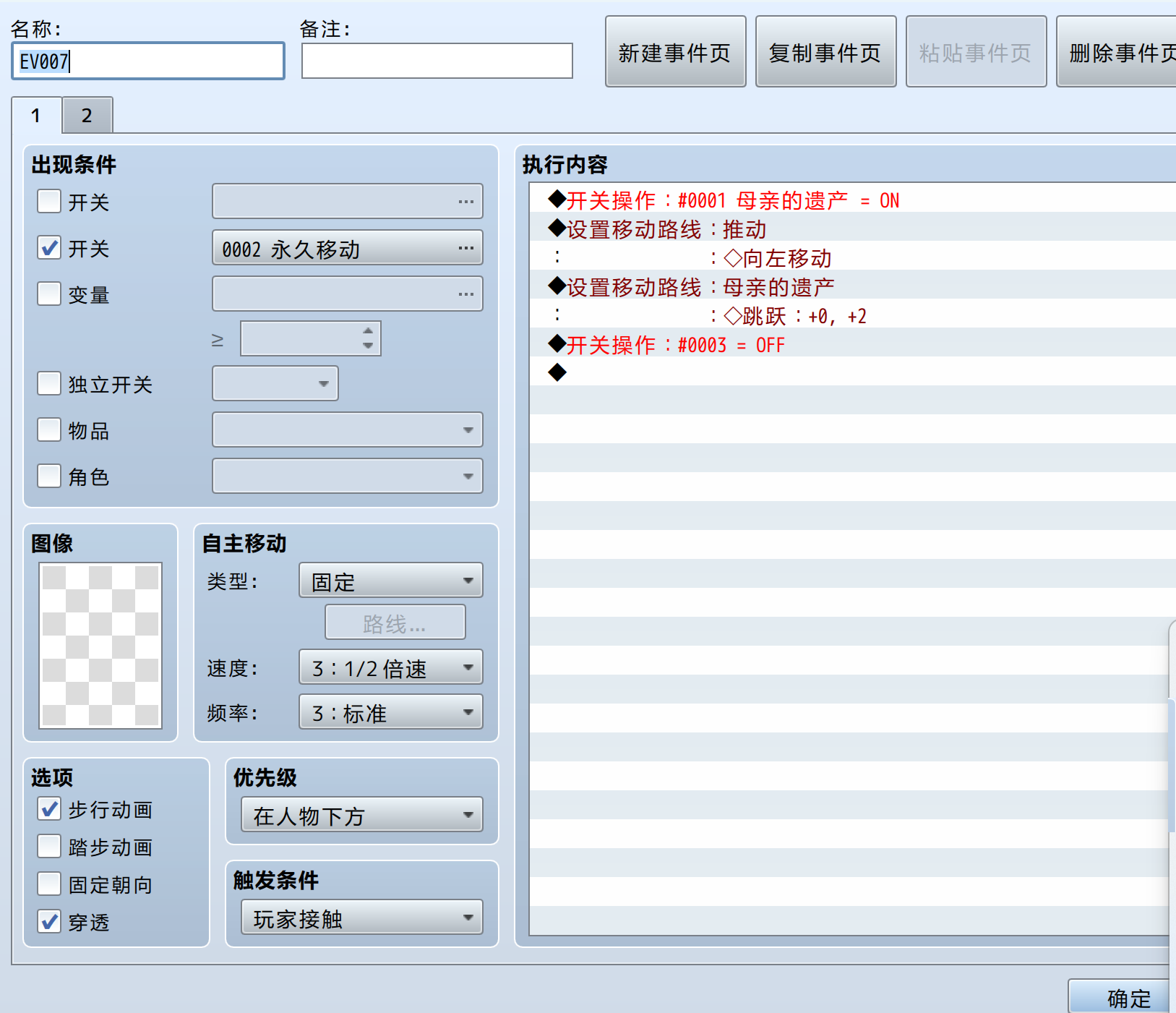Click the 复制事件页 button
This screenshot has height=1013, width=1176.
tap(826, 52)
